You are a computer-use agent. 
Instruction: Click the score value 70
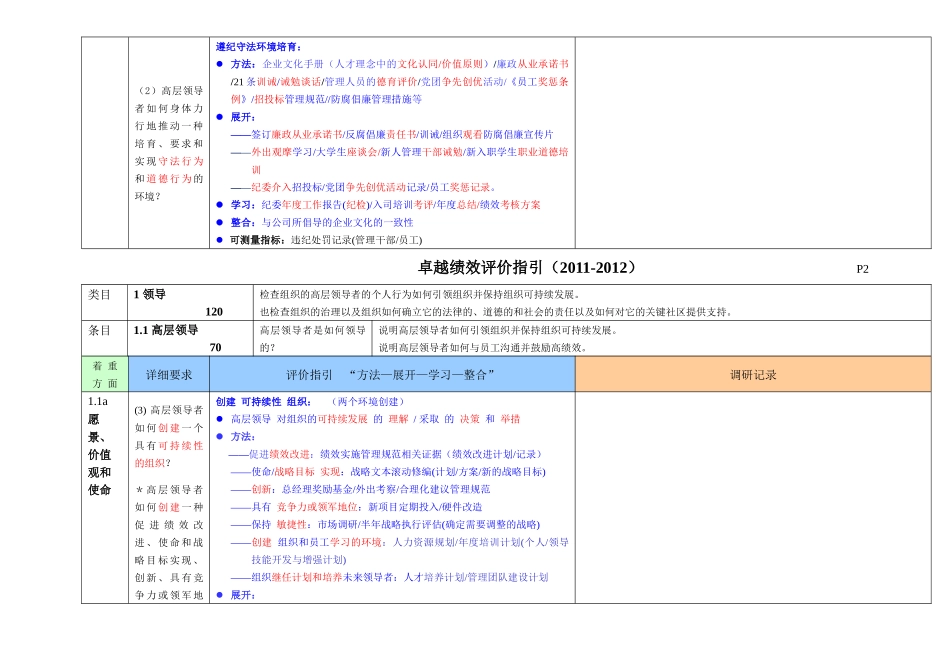[x=215, y=347]
